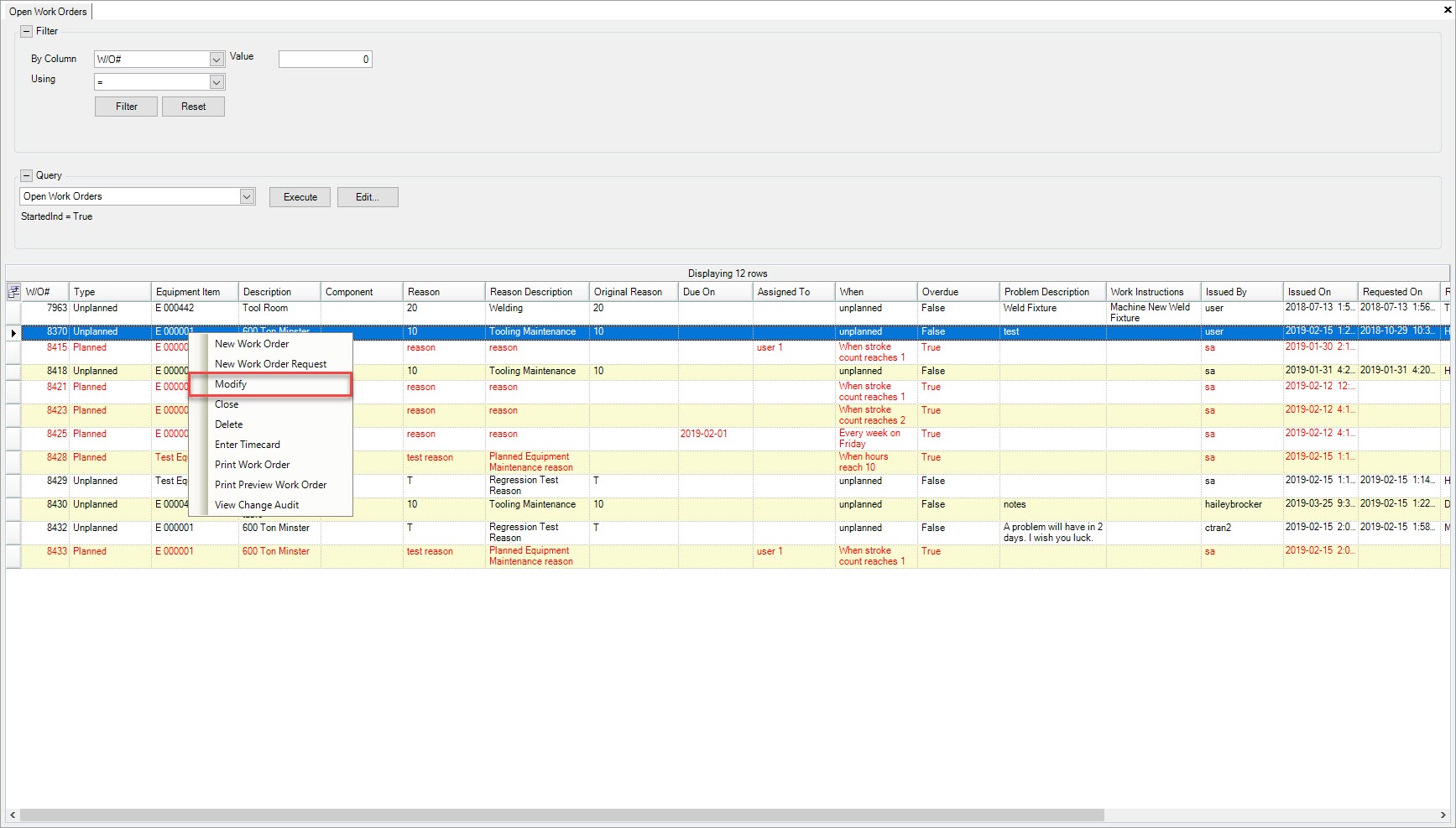Choose Print Preview Work Order menu item

pyautogui.click(x=270, y=485)
